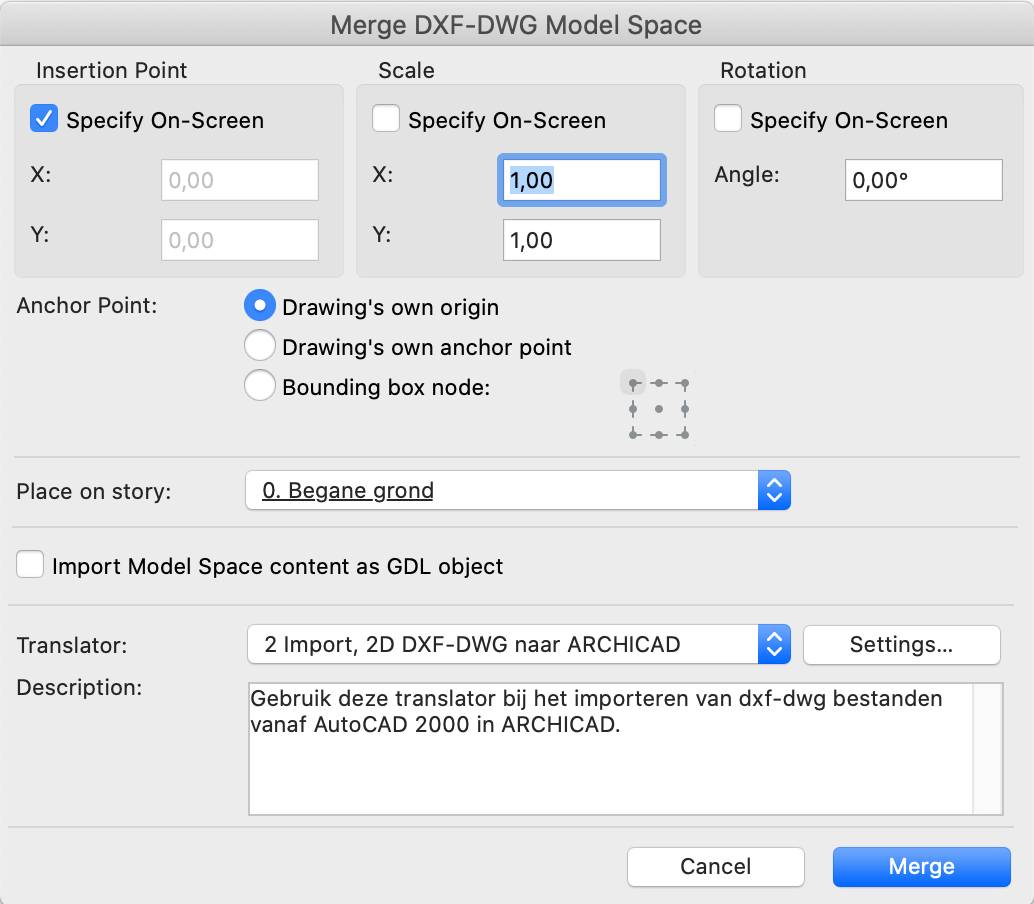Select the top-left bounding box node
The image size is (1034, 904).
coord(633,383)
